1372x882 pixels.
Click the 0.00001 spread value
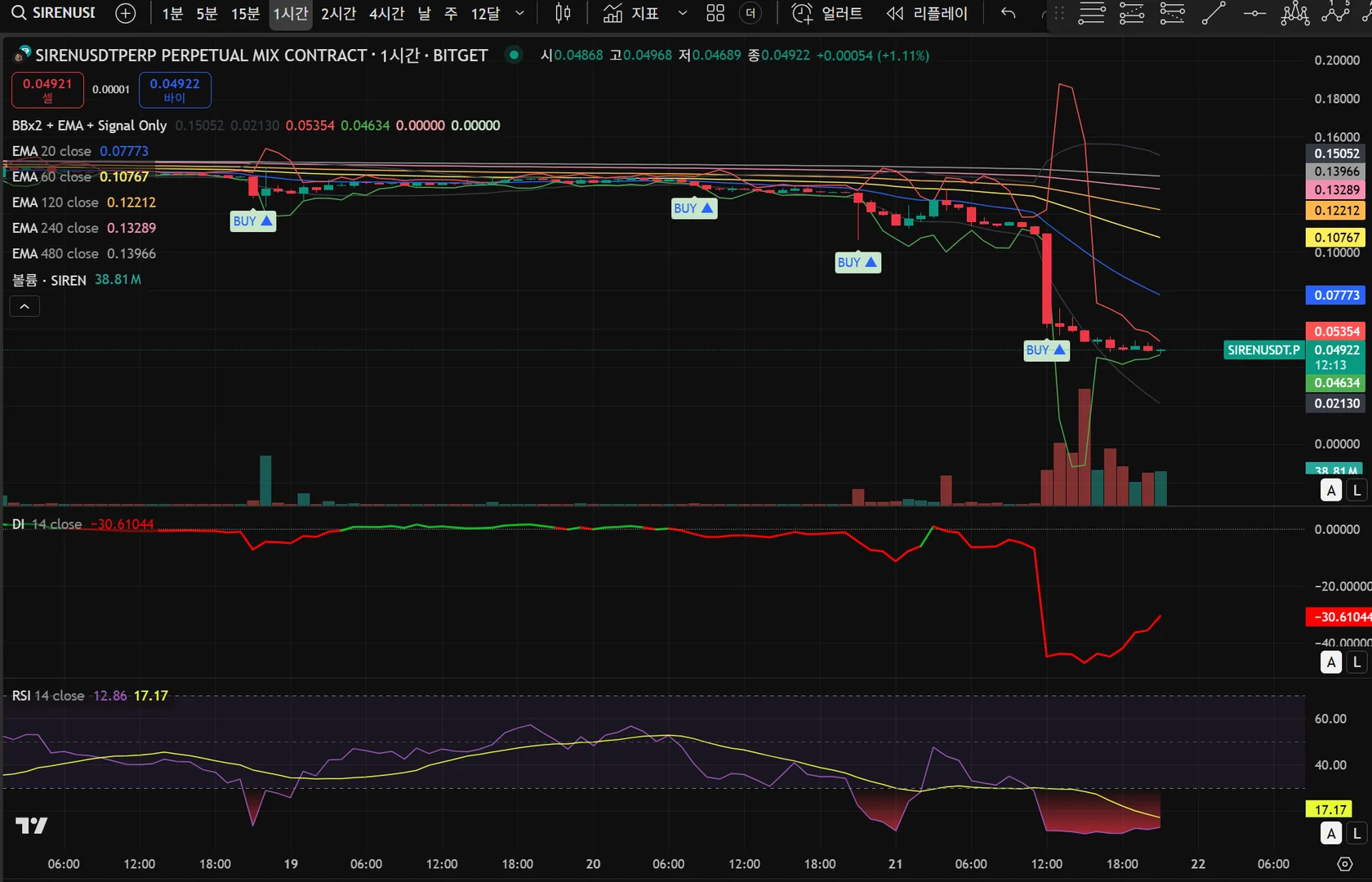coord(111,90)
